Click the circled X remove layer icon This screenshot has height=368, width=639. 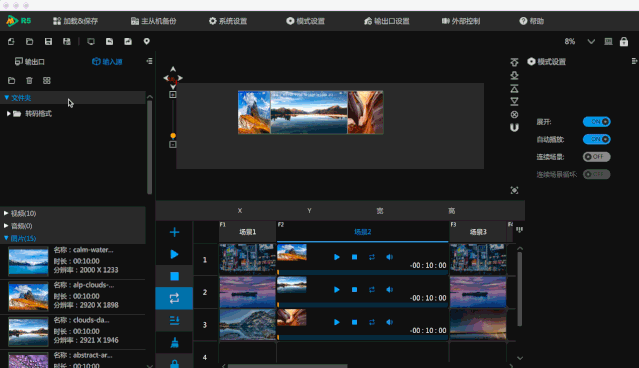coord(514,115)
